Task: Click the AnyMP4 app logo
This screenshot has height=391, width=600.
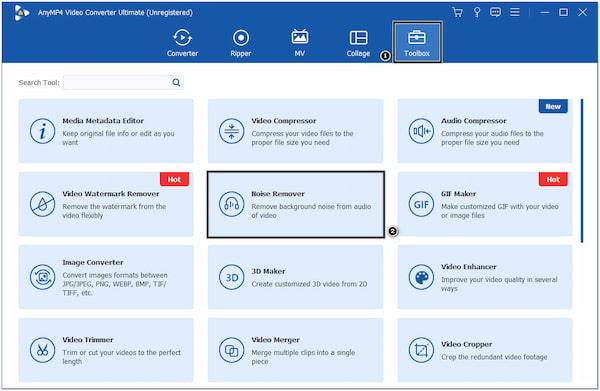Action: point(21,13)
